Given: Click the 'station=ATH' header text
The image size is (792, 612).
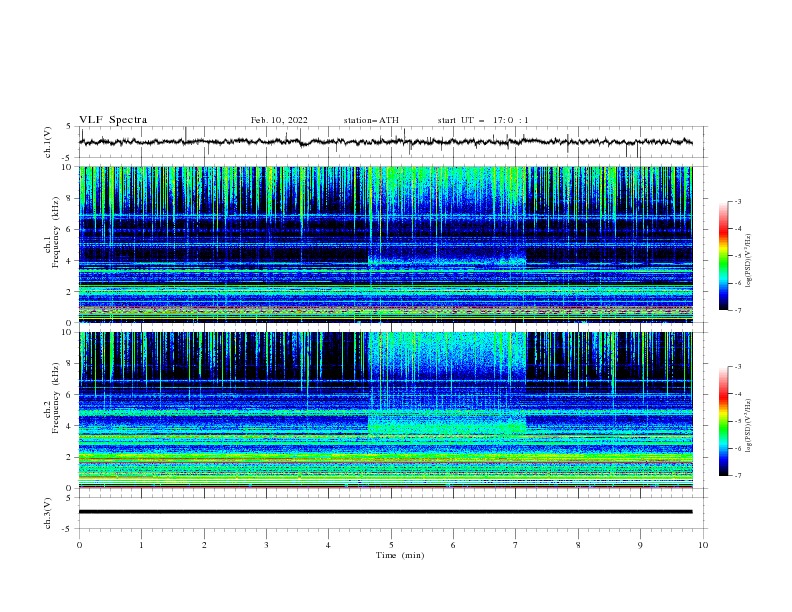Looking at the screenshot, I should tap(371, 120).
